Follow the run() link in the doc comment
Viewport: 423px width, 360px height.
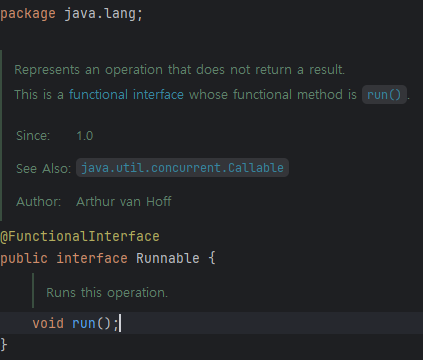coord(384,95)
